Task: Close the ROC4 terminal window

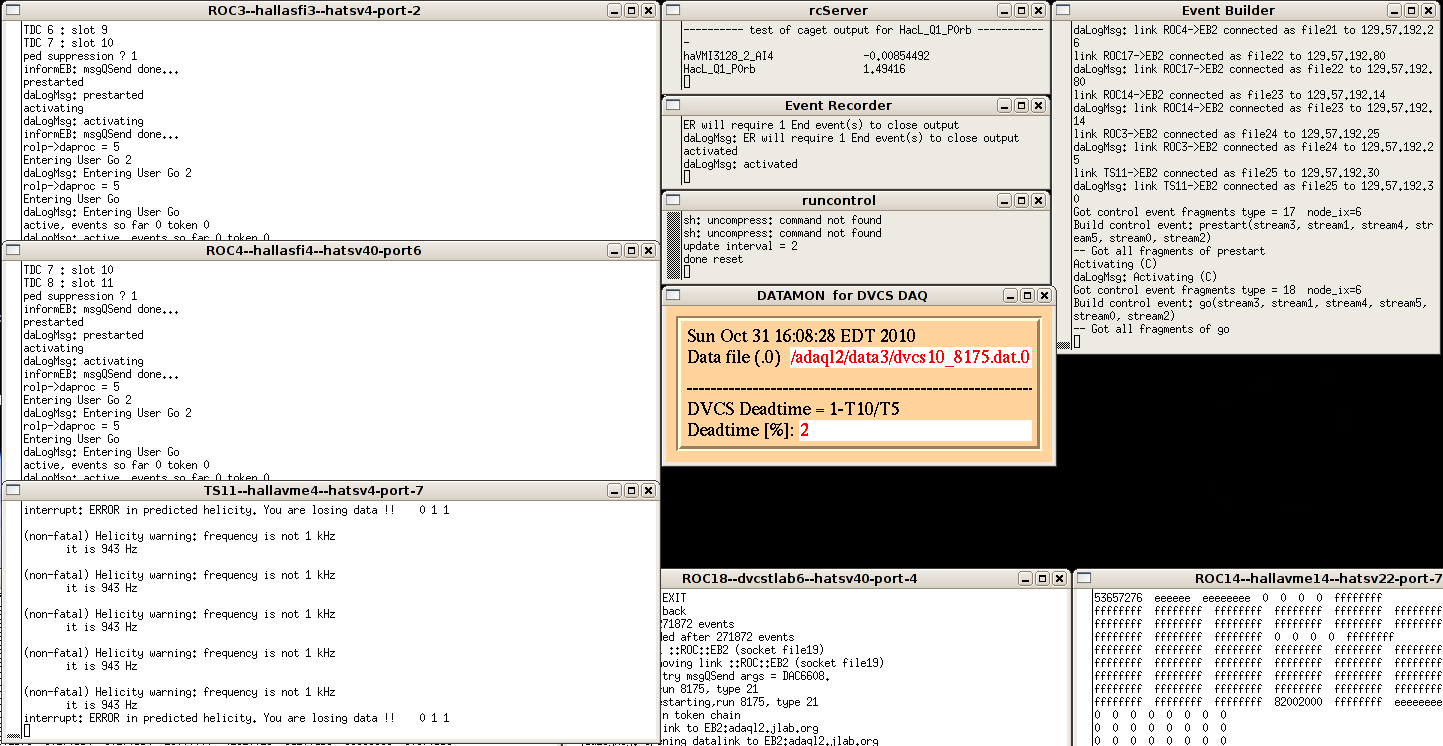Action: (x=648, y=250)
